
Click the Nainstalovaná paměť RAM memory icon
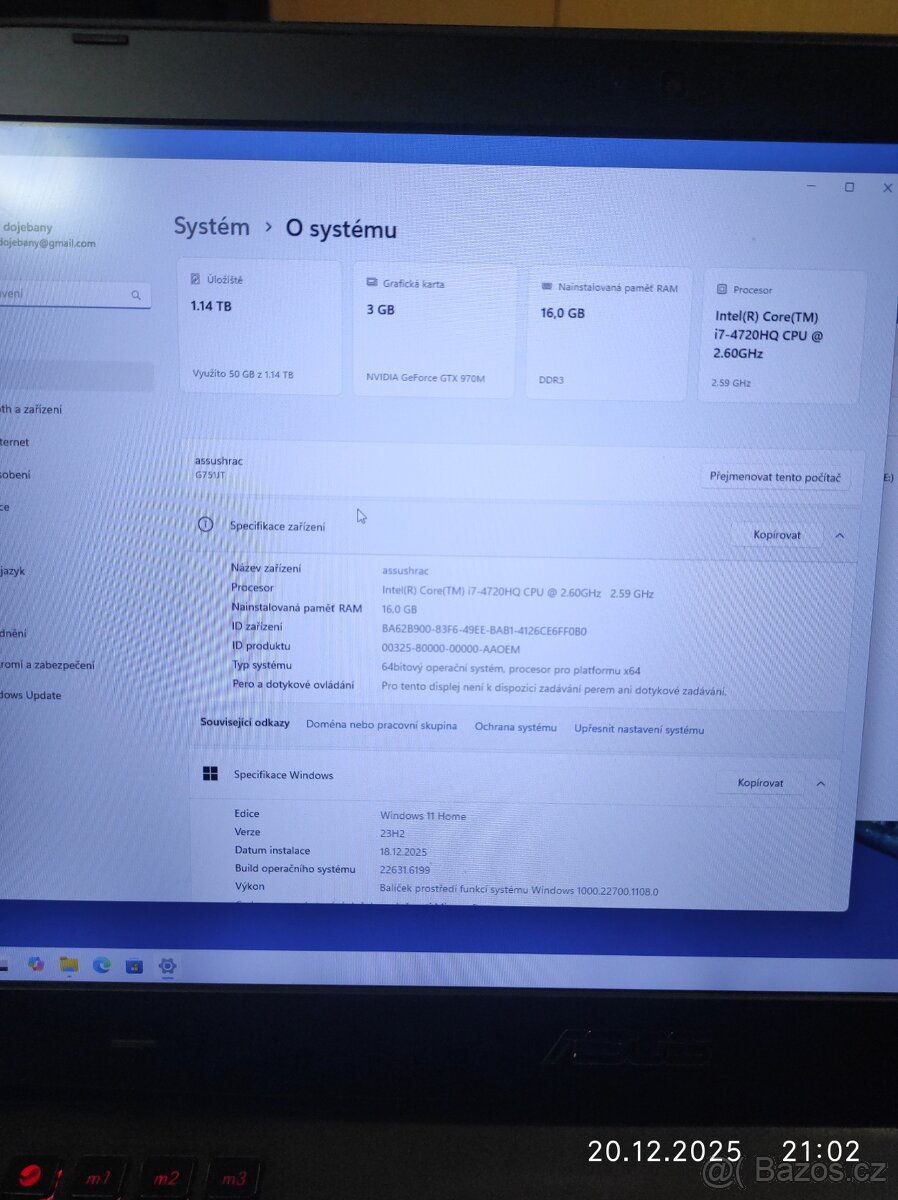[x=547, y=287]
